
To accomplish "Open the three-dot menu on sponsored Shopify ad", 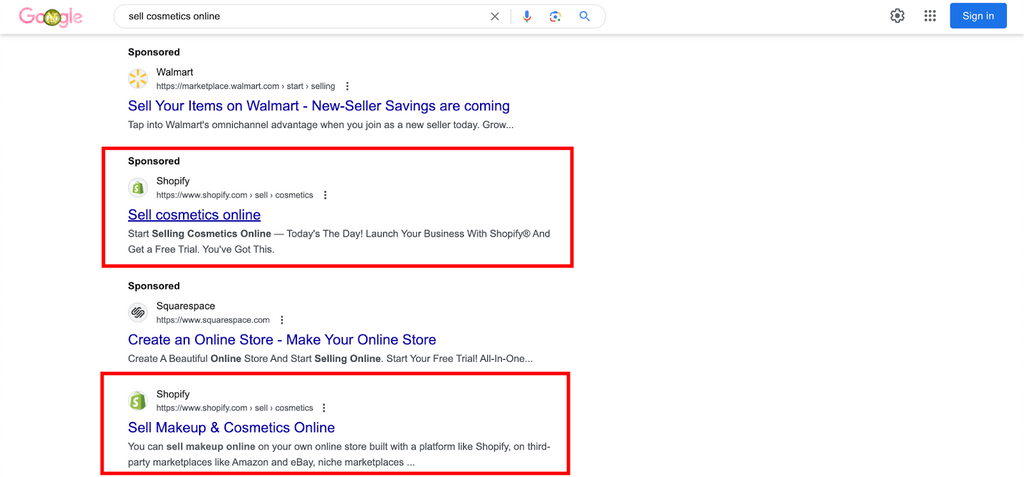I will (325, 195).
